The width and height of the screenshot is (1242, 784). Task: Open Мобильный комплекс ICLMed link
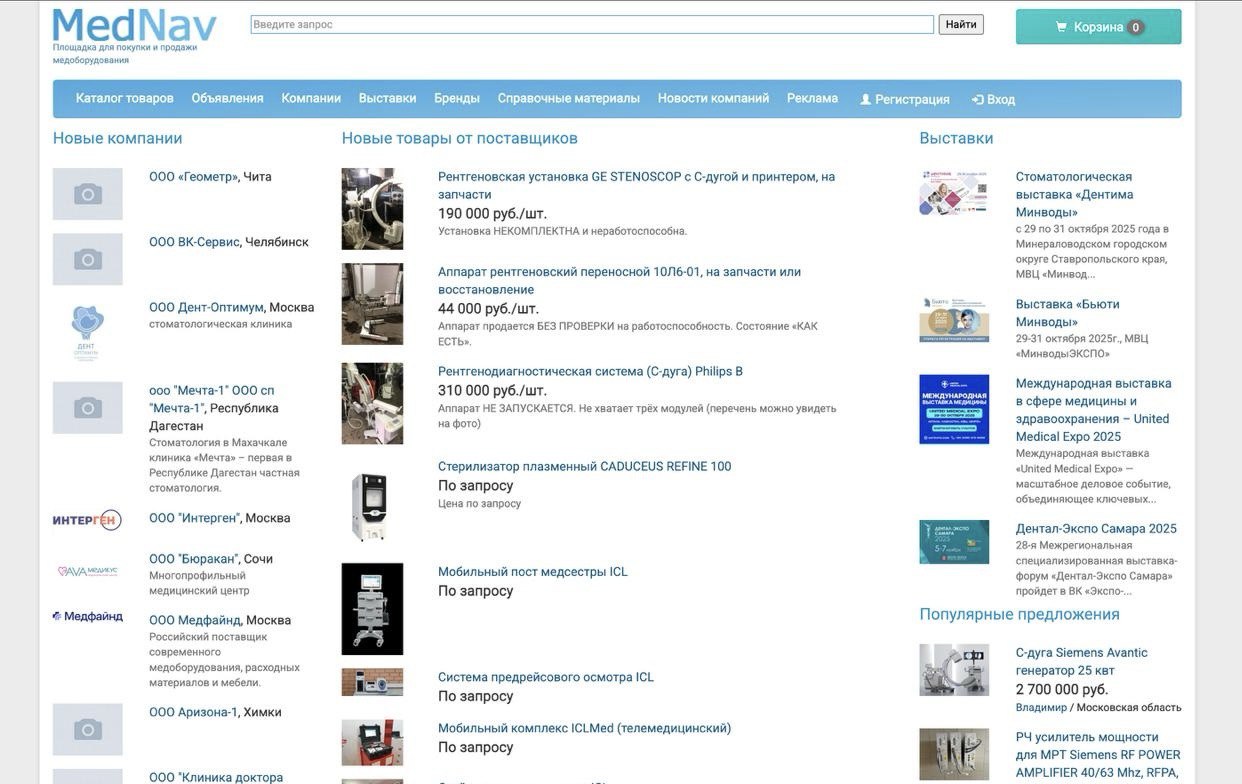(584, 728)
